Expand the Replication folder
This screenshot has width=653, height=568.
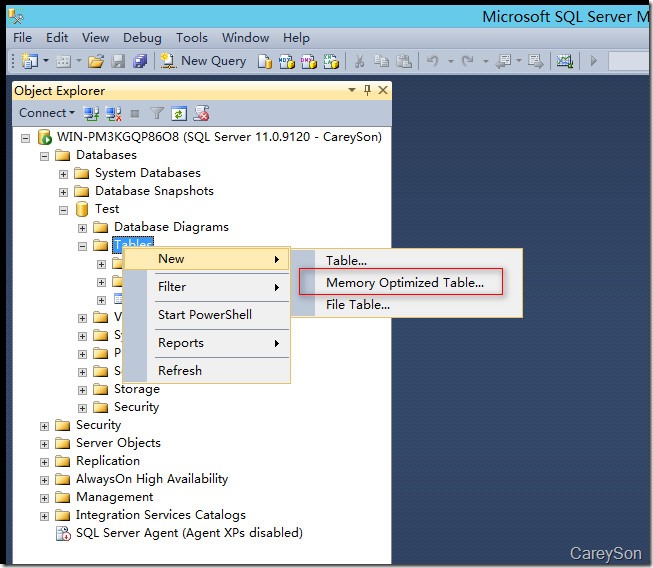(x=44, y=461)
